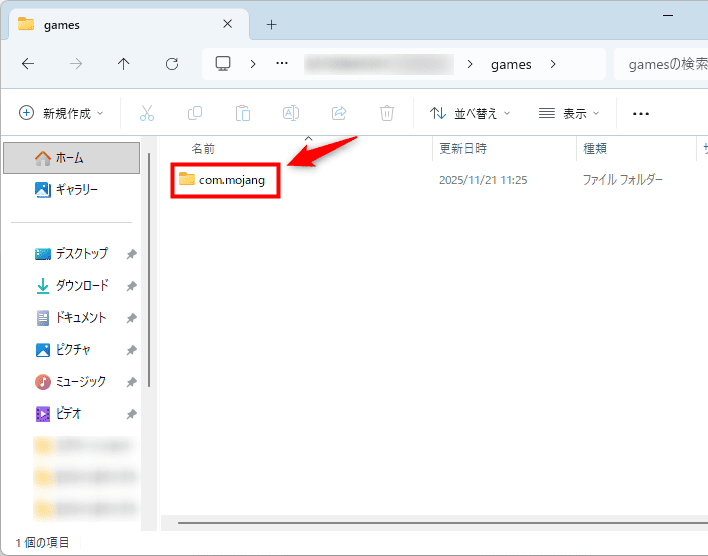Open ミュージック in the sidebar
The image size is (708, 556).
click(71, 382)
